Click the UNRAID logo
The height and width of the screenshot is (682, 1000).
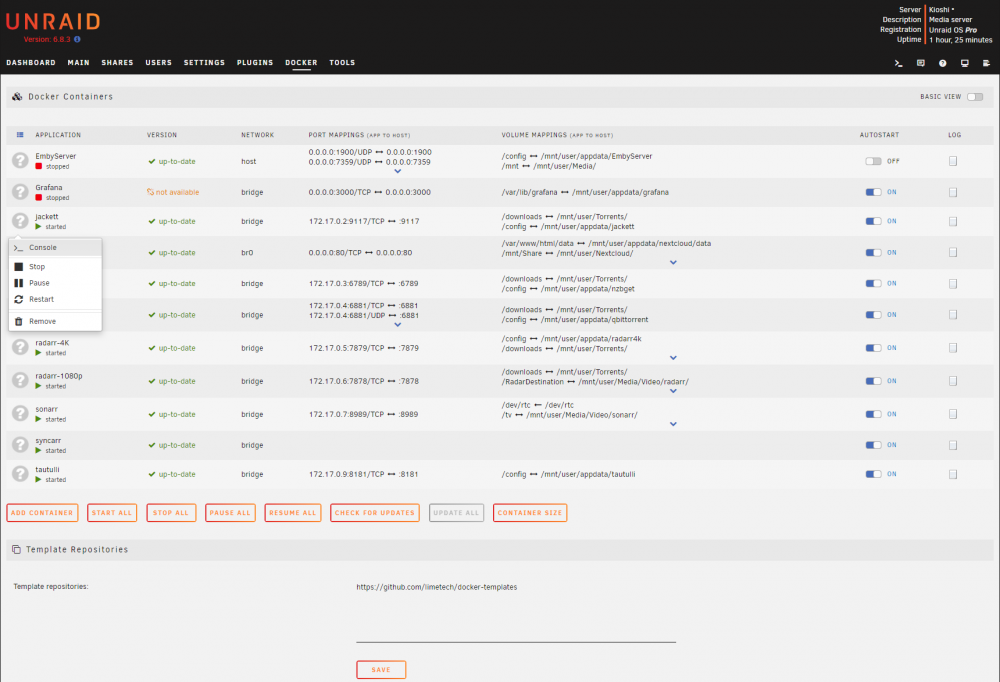53,22
